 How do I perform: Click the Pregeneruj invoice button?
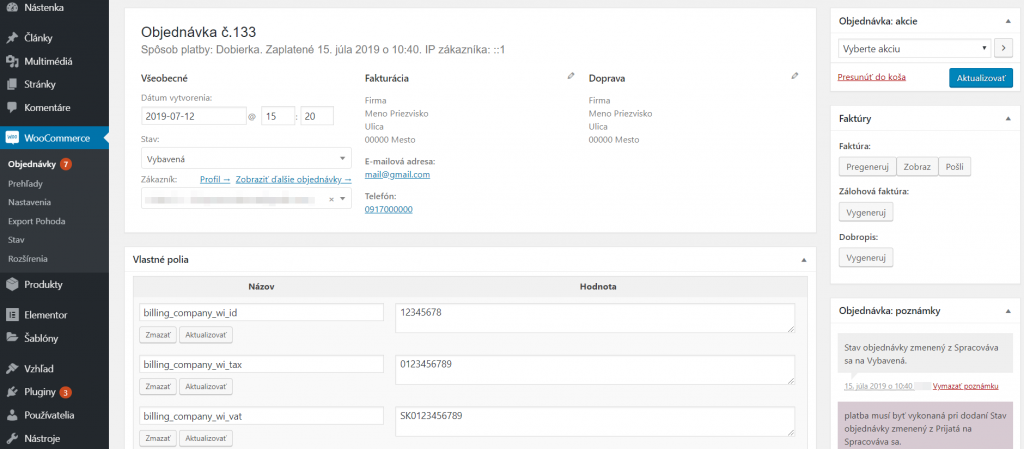point(867,166)
